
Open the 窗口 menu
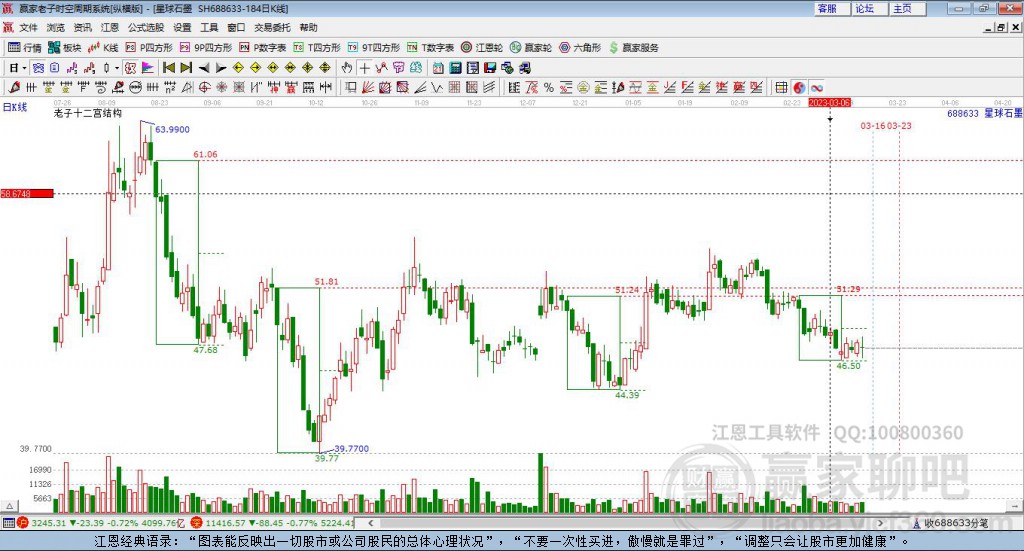click(x=236, y=27)
